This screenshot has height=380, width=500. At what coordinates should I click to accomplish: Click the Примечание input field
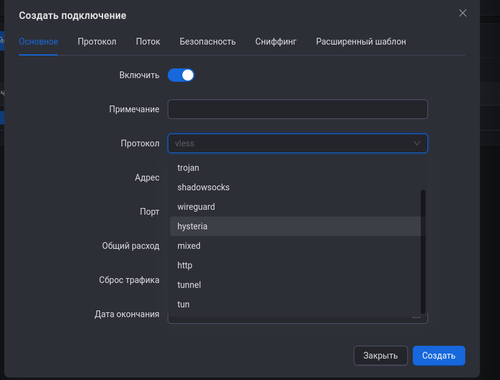pyautogui.click(x=298, y=109)
